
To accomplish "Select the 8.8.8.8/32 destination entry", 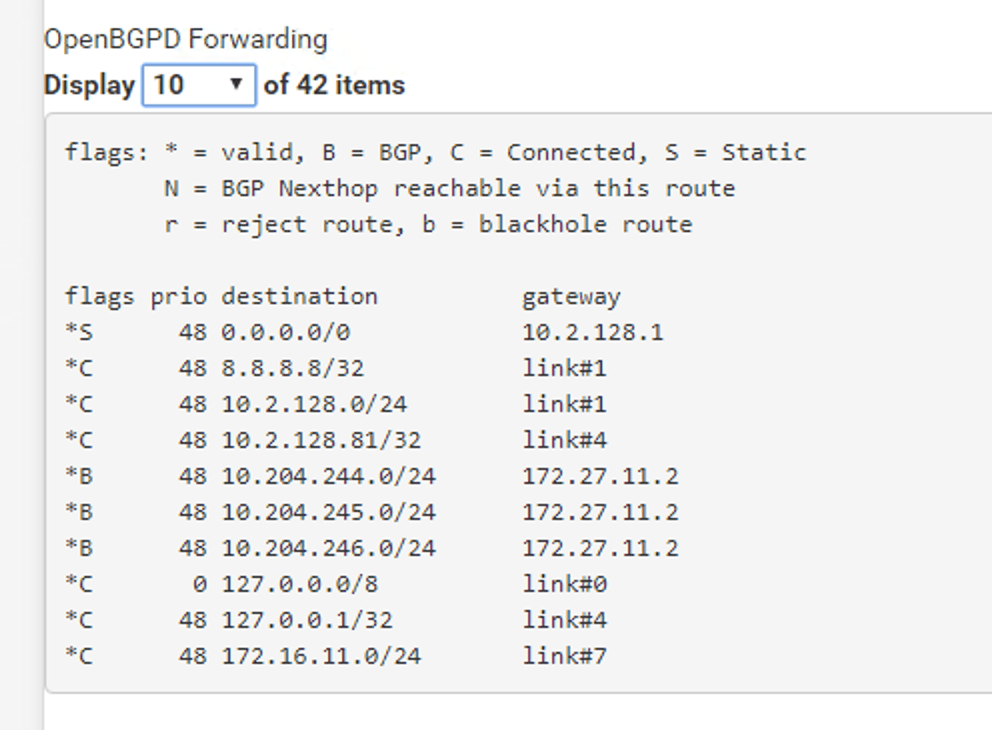I will (x=292, y=368).
